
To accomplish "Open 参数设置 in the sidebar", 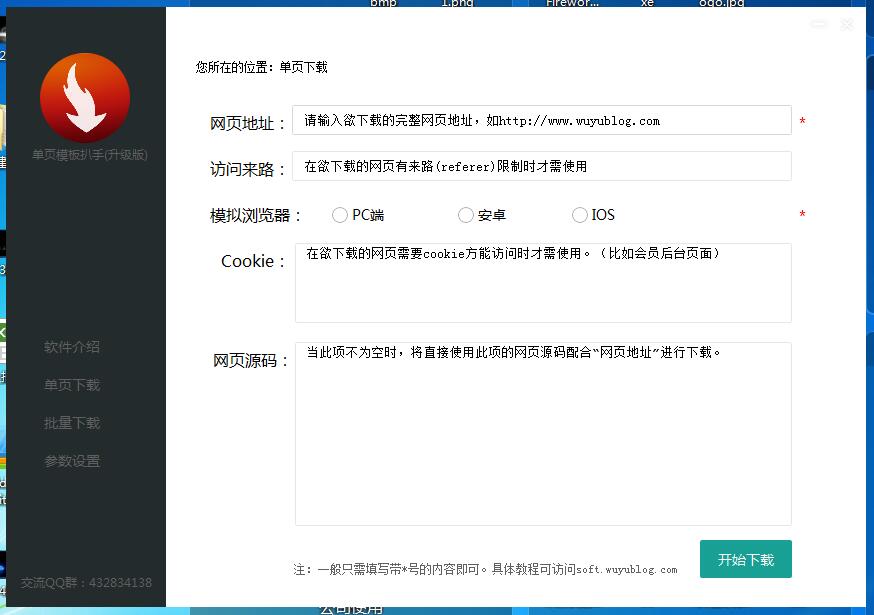I will click(x=72, y=461).
